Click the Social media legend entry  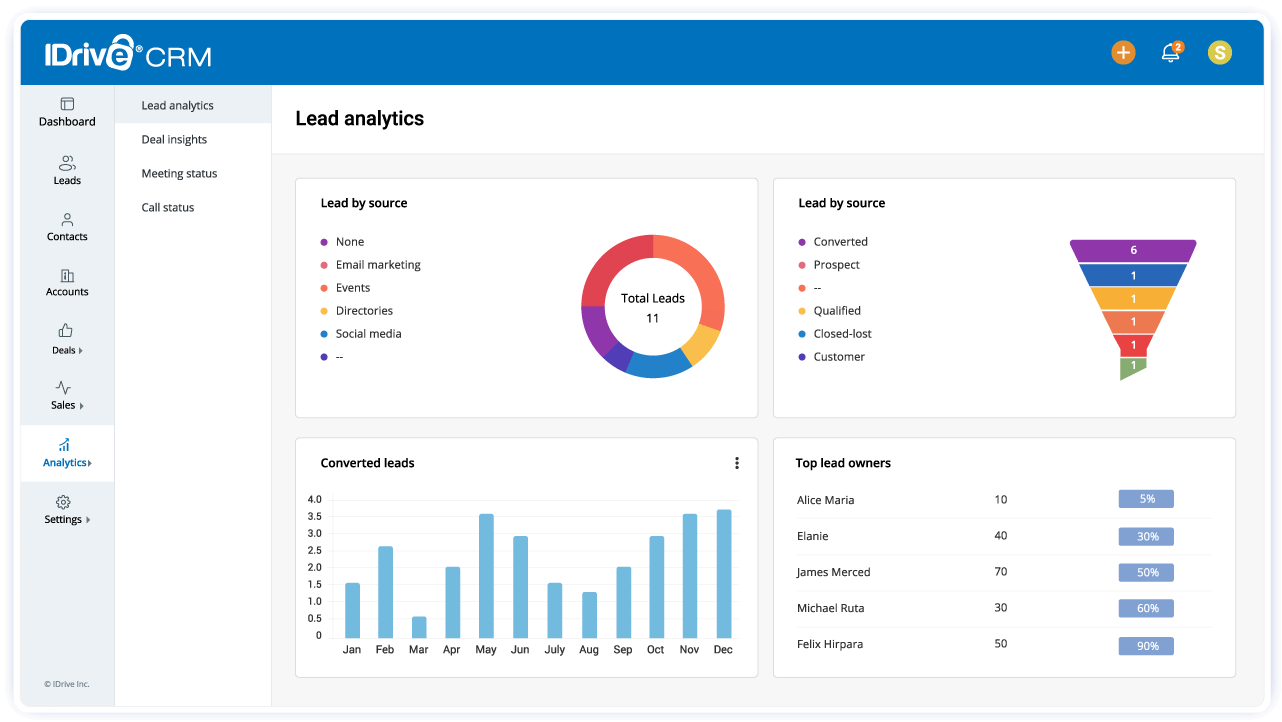pyautogui.click(x=360, y=334)
